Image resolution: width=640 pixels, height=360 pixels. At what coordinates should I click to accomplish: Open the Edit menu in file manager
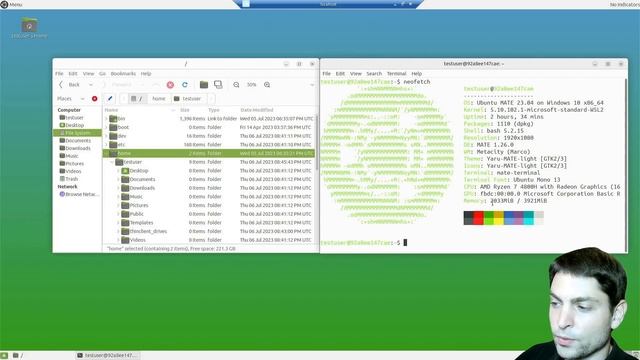coord(73,73)
